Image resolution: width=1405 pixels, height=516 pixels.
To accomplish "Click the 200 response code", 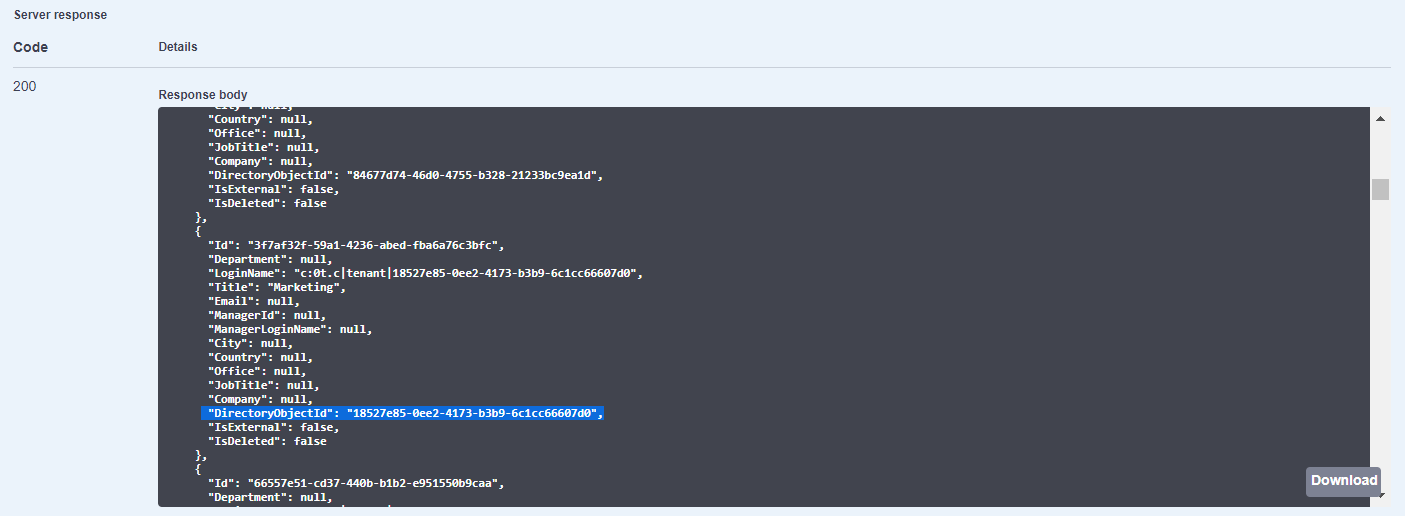I will point(25,87).
